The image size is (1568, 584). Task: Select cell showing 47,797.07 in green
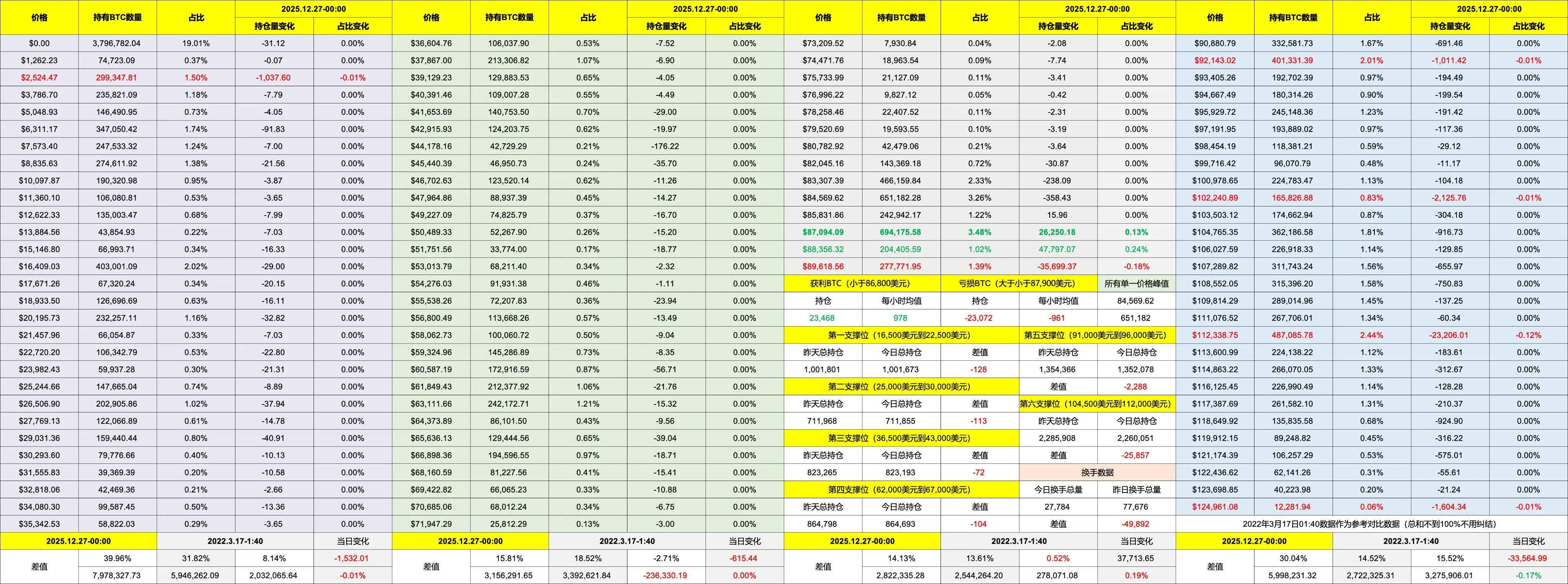1057,249
